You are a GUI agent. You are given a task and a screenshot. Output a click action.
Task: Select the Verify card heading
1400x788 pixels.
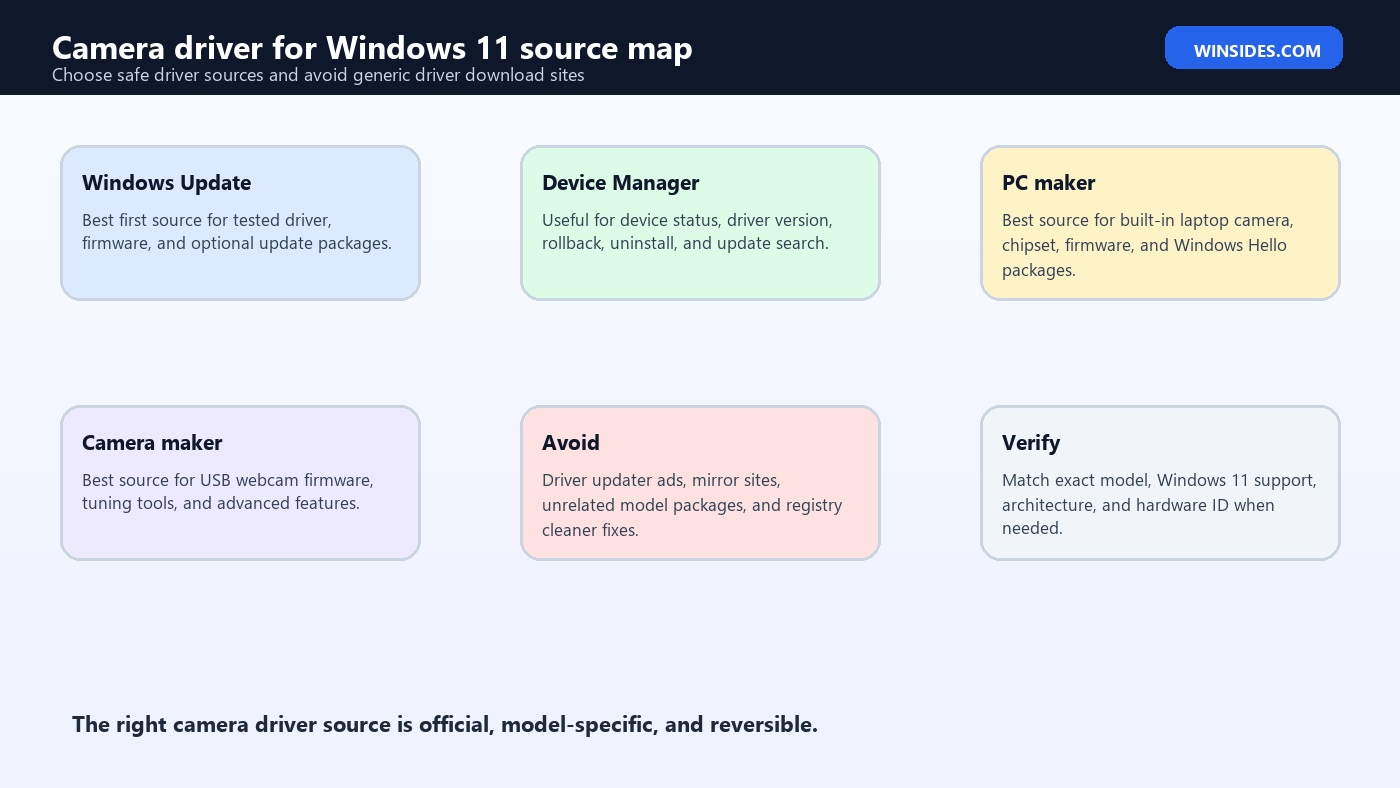click(1031, 443)
